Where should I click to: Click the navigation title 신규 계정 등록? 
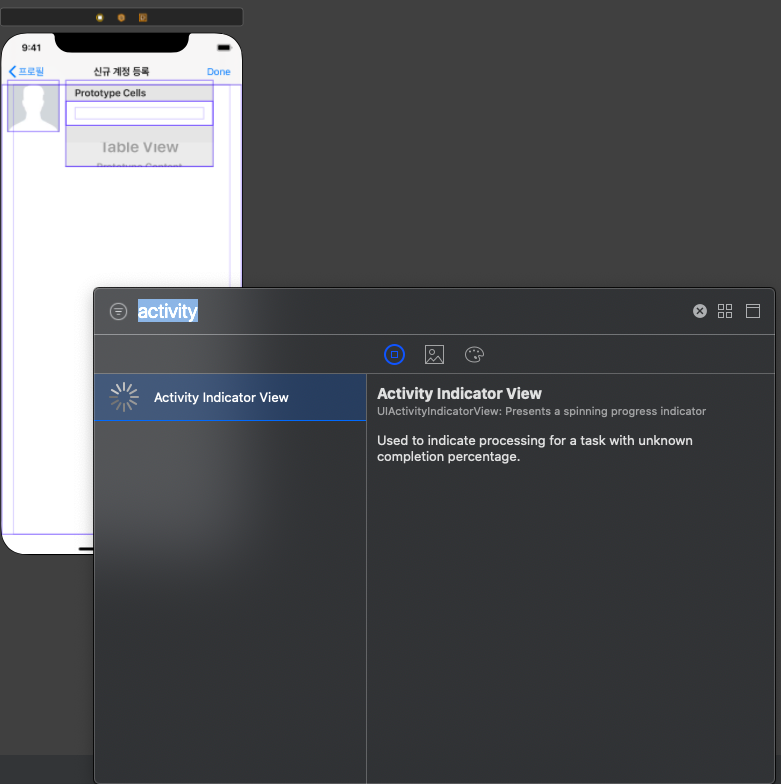[x=122, y=72]
